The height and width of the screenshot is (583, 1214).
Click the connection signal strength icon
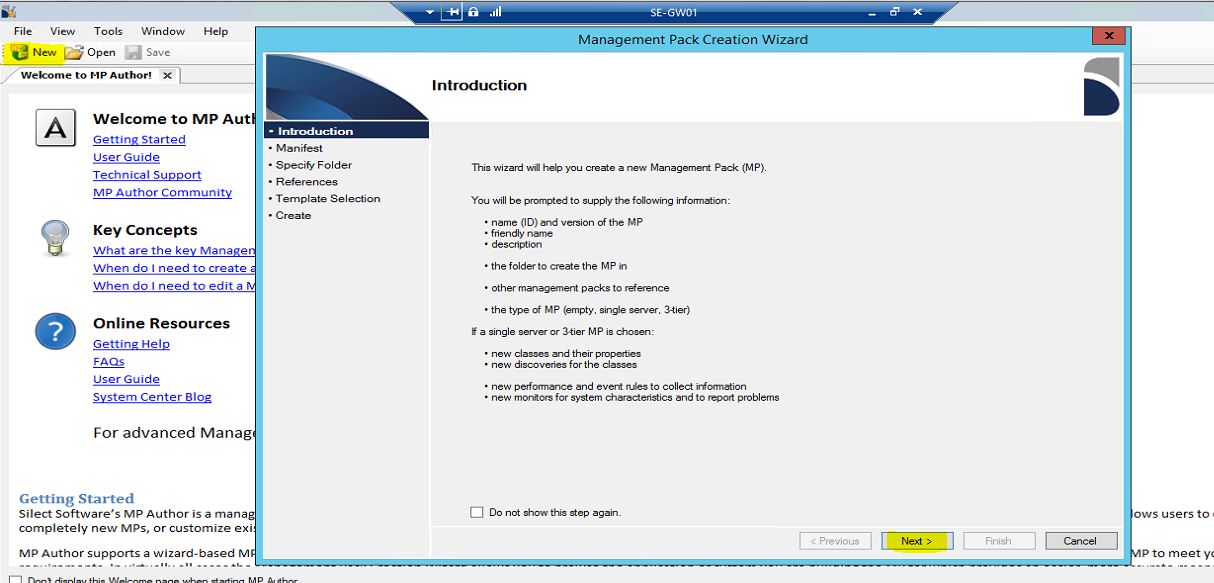point(495,12)
